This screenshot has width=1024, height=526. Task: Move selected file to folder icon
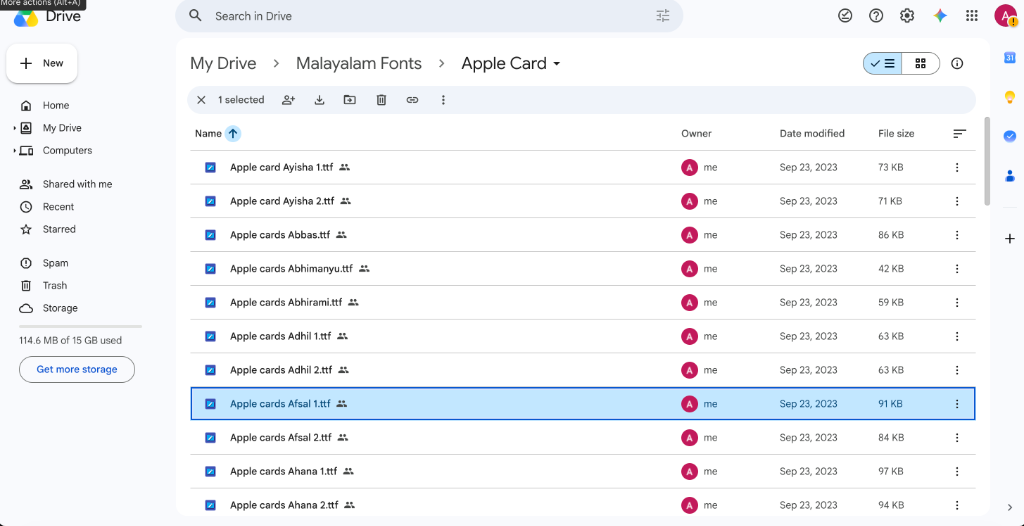(350, 100)
